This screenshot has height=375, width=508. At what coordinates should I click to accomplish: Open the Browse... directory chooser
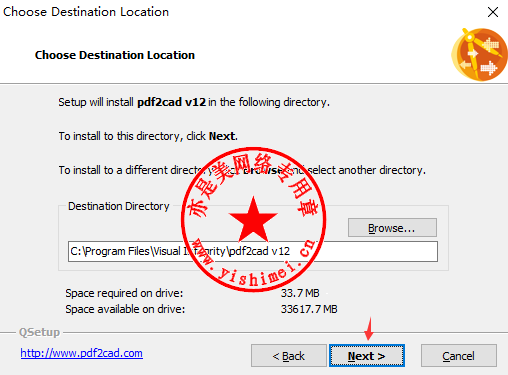(392, 228)
